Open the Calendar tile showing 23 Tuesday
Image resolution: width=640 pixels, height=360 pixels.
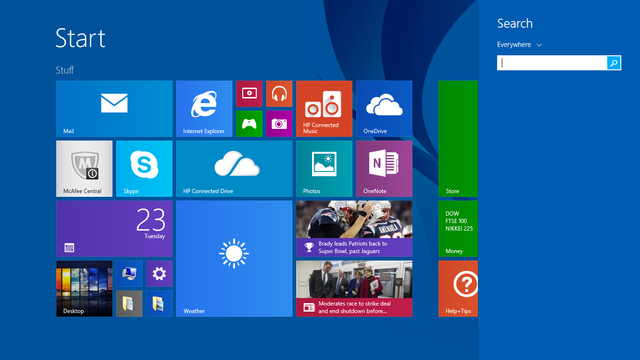114,229
